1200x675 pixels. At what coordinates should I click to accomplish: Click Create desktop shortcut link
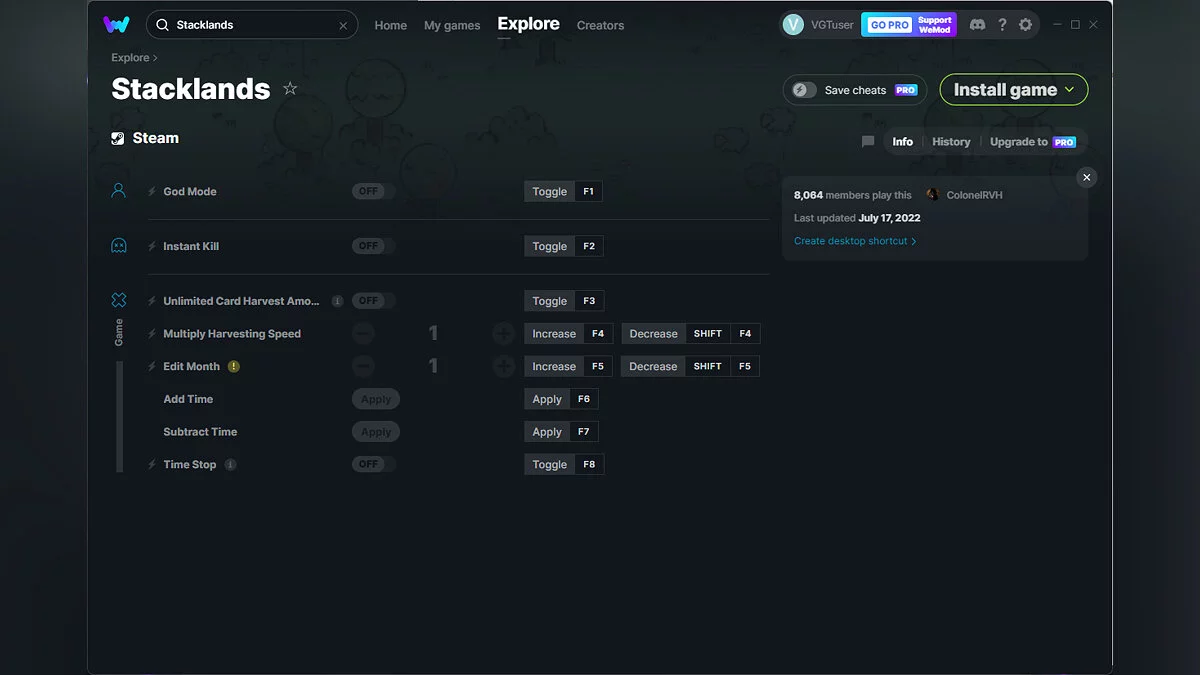click(x=855, y=241)
